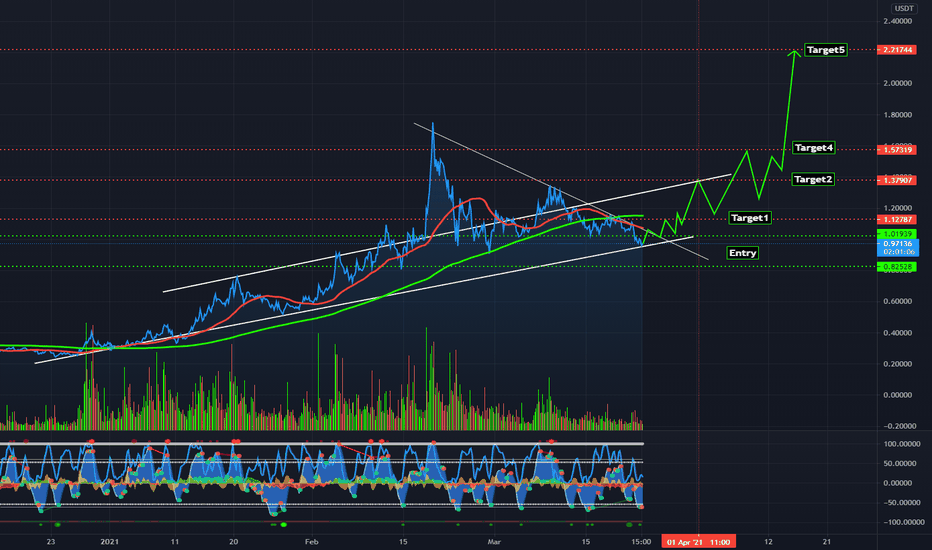Viewport: 932px width, 550px height.
Task: Click the 01 Apr '21 11:00 time marker
Action: coord(698,542)
